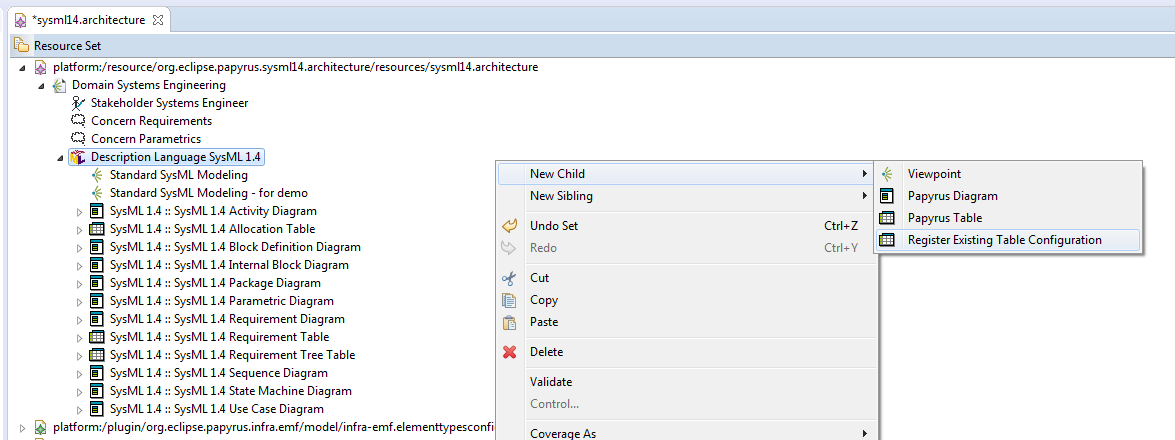
Task: Click the Package Diagram row icon
Action: point(97,283)
